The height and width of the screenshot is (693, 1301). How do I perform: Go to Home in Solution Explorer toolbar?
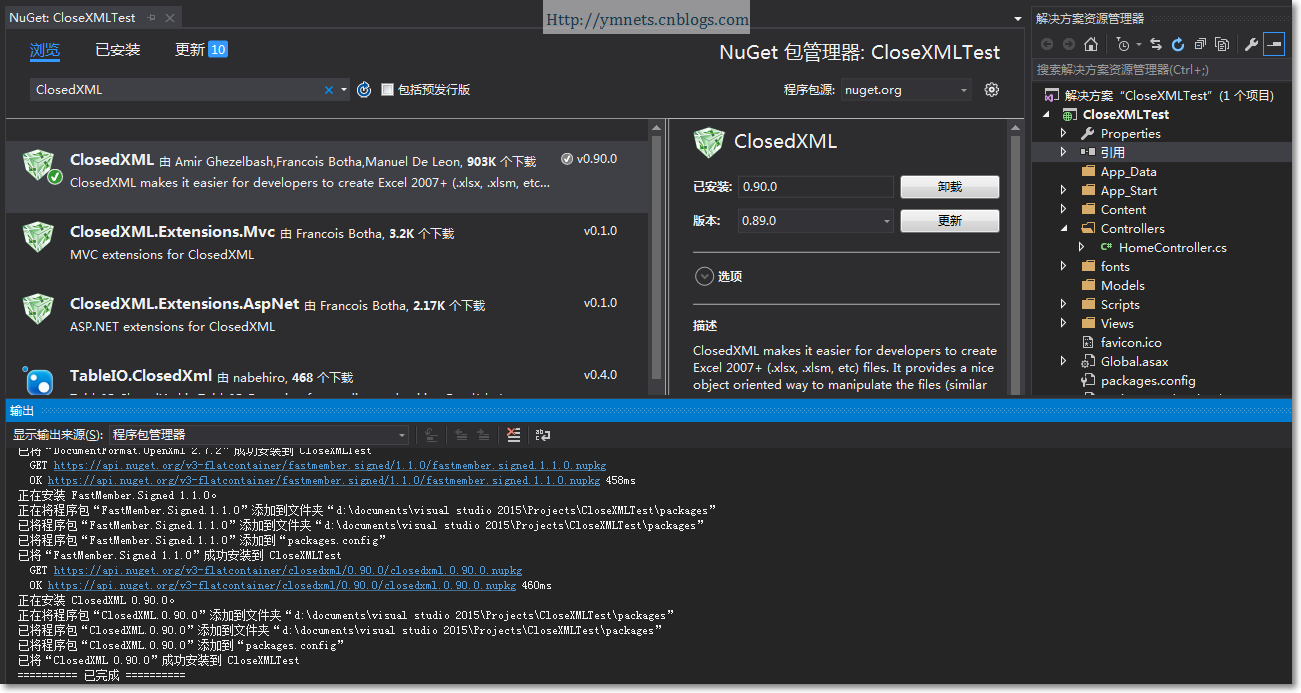[x=1091, y=44]
